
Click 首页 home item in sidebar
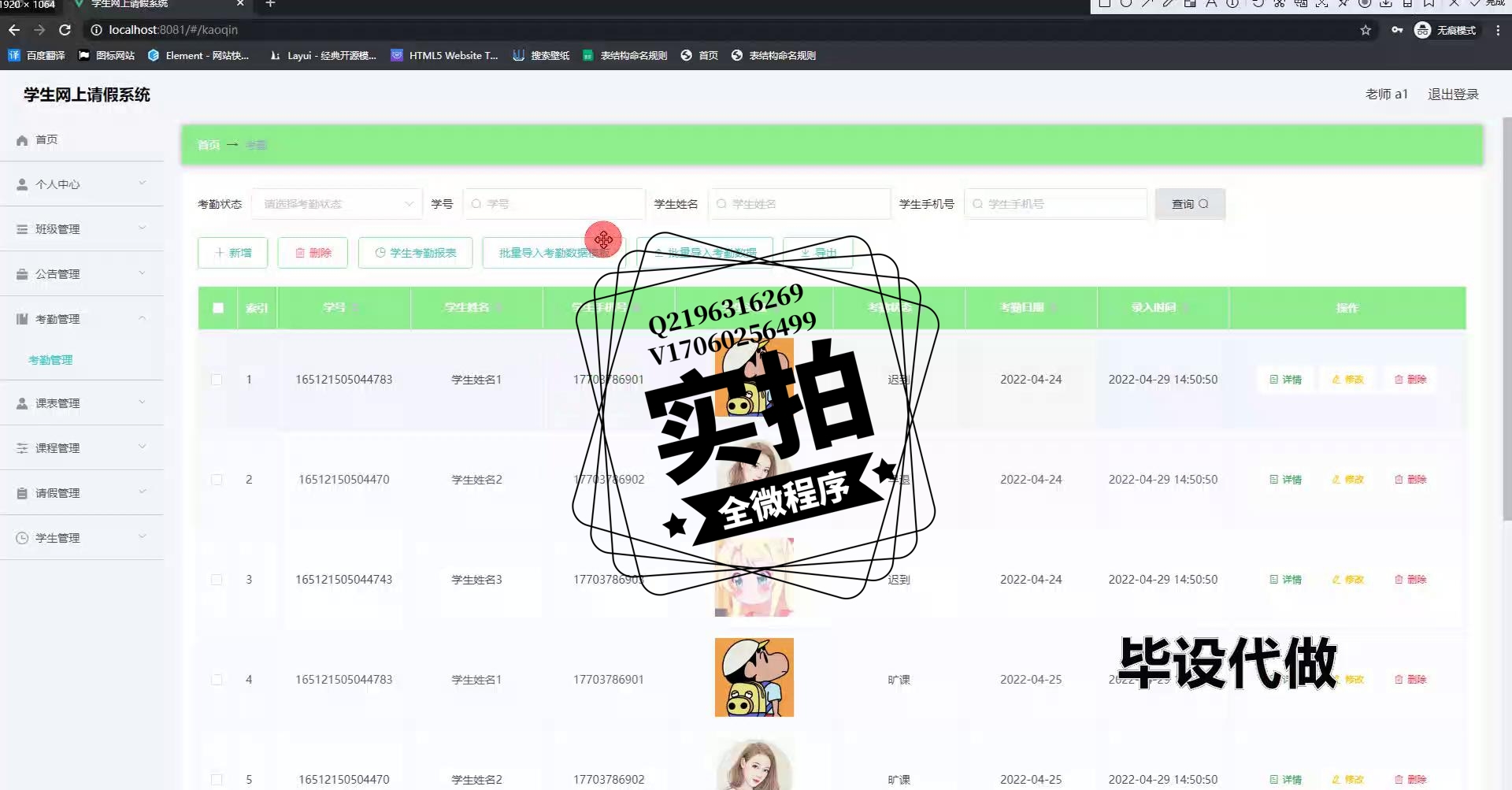click(x=82, y=139)
